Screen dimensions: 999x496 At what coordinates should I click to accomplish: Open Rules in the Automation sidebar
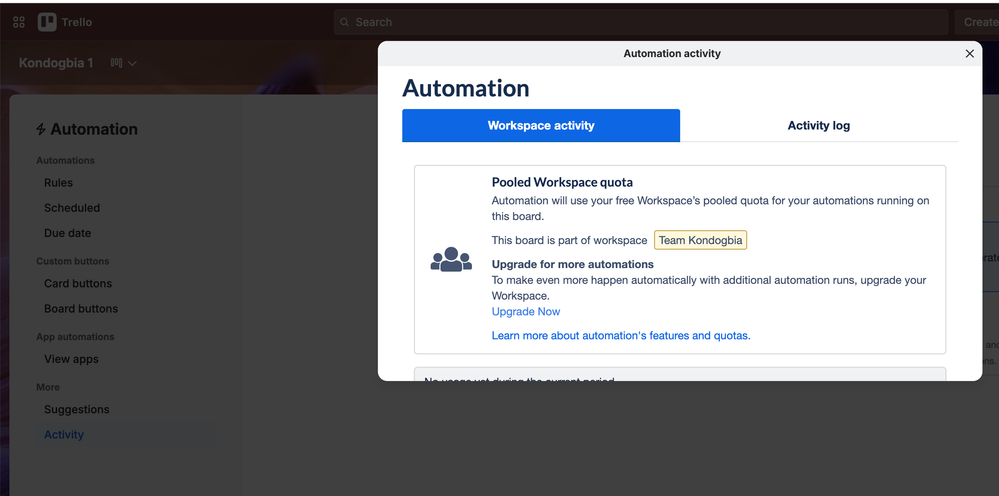59,183
